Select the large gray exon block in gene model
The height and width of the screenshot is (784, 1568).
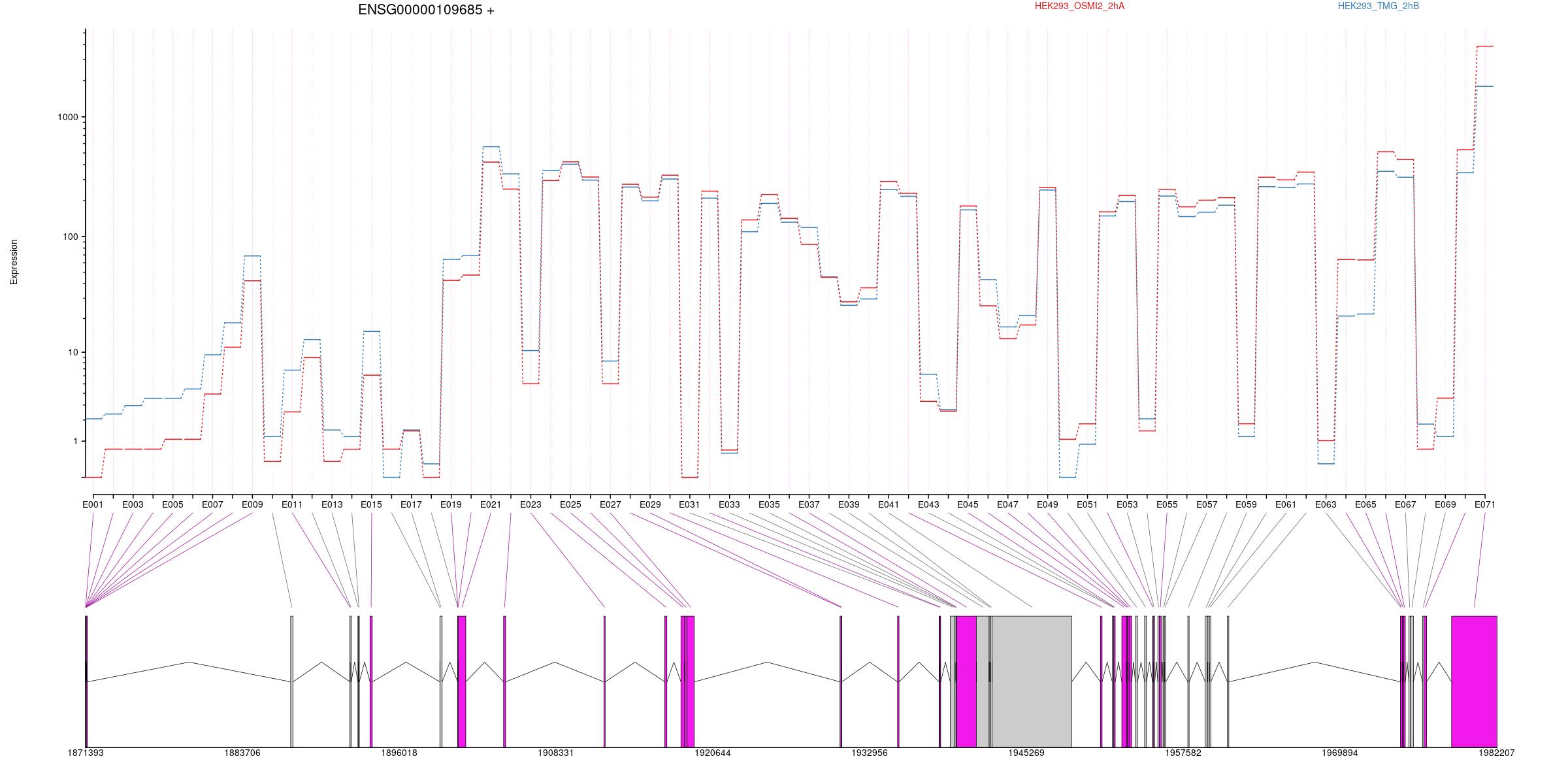1032,681
